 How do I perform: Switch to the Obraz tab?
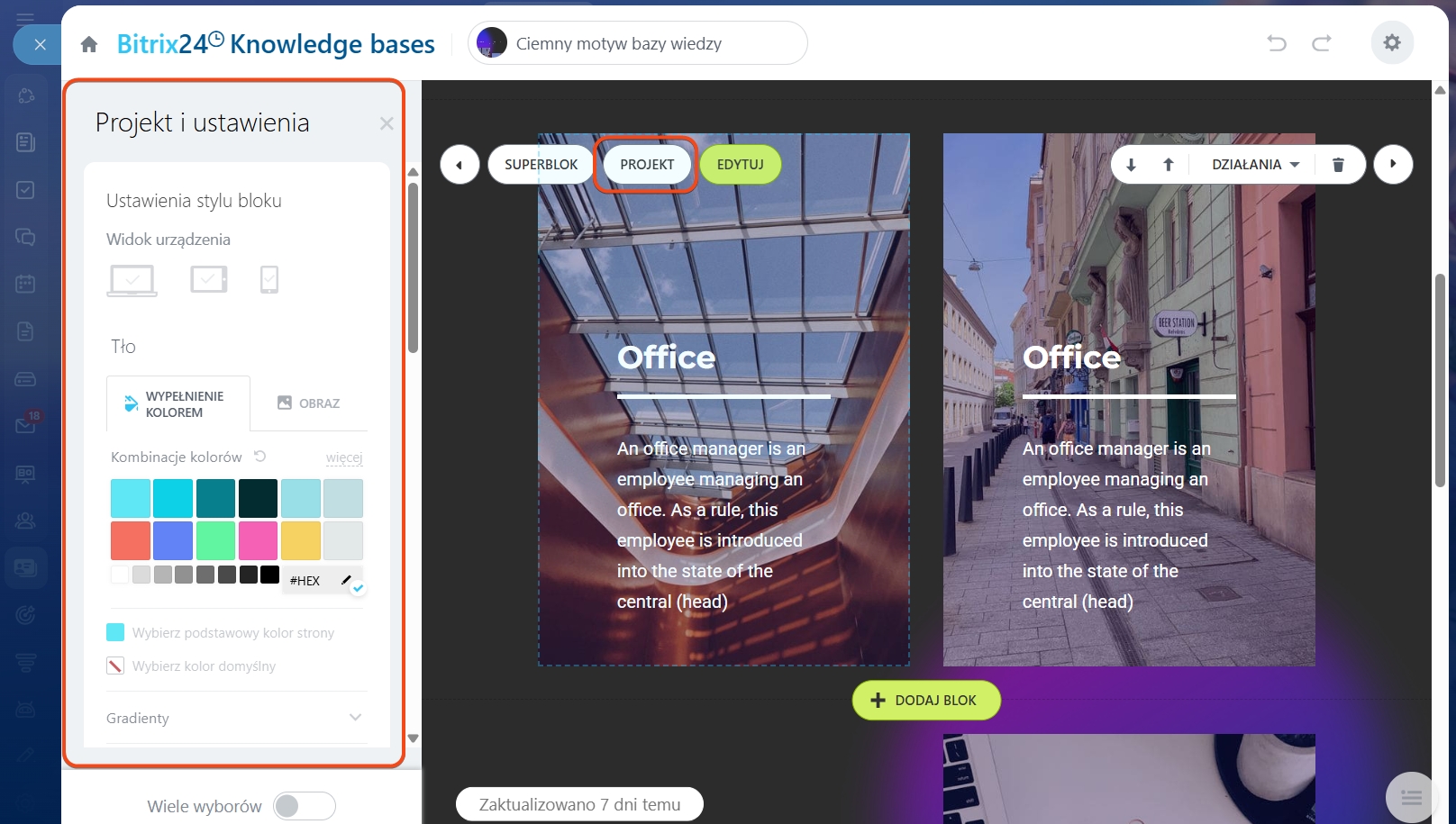click(x=308, y=403)
